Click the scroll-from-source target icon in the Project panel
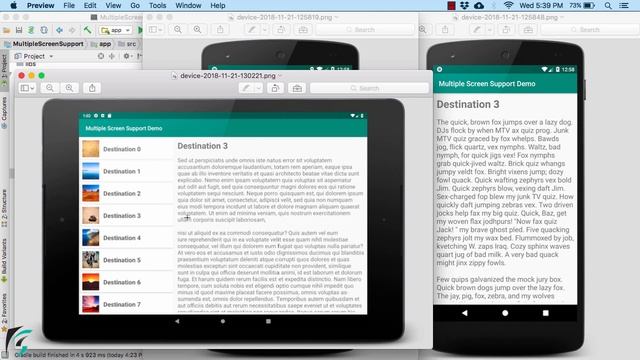 100,56
